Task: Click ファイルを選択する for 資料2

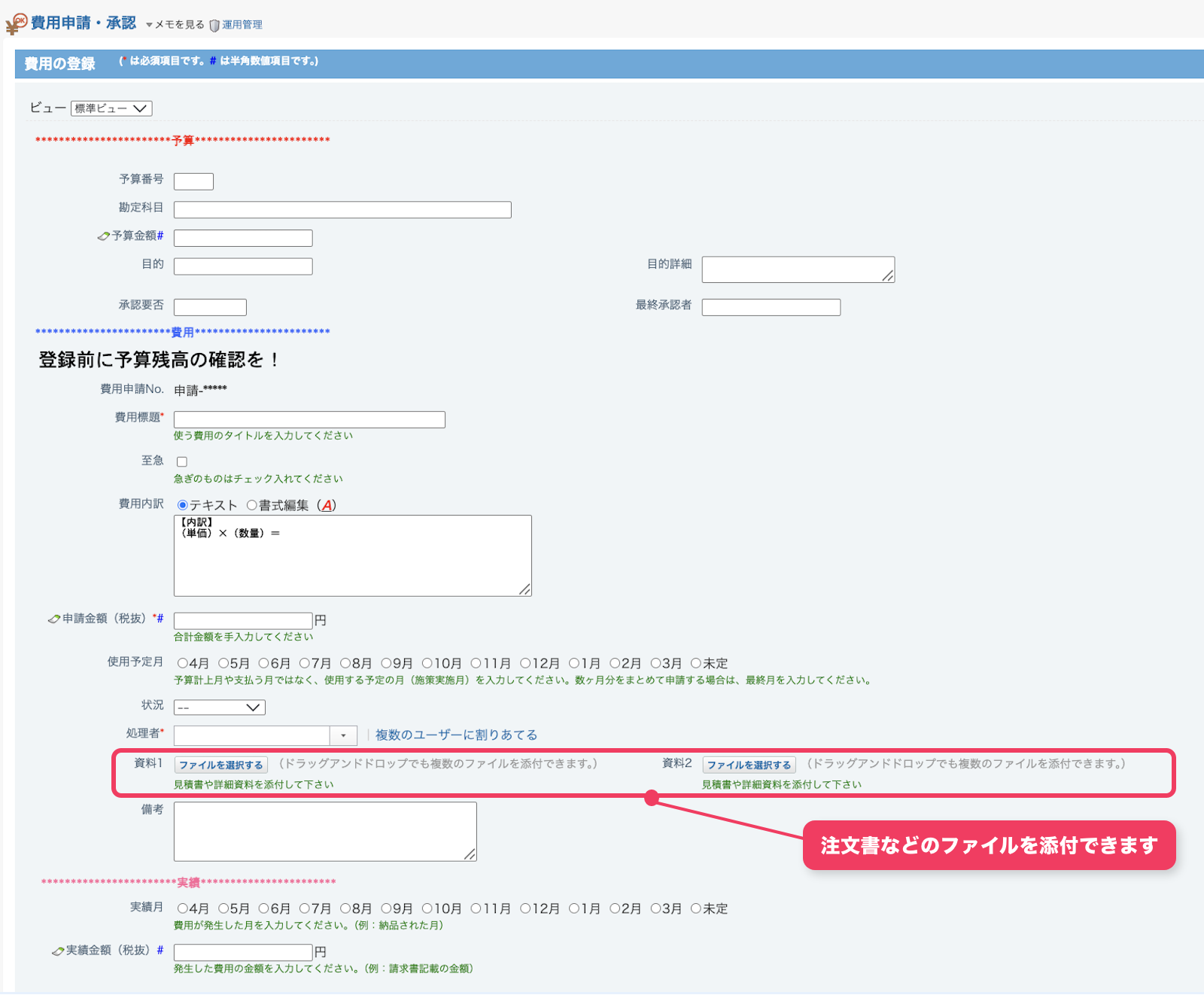Action: (x=749, y=765)
